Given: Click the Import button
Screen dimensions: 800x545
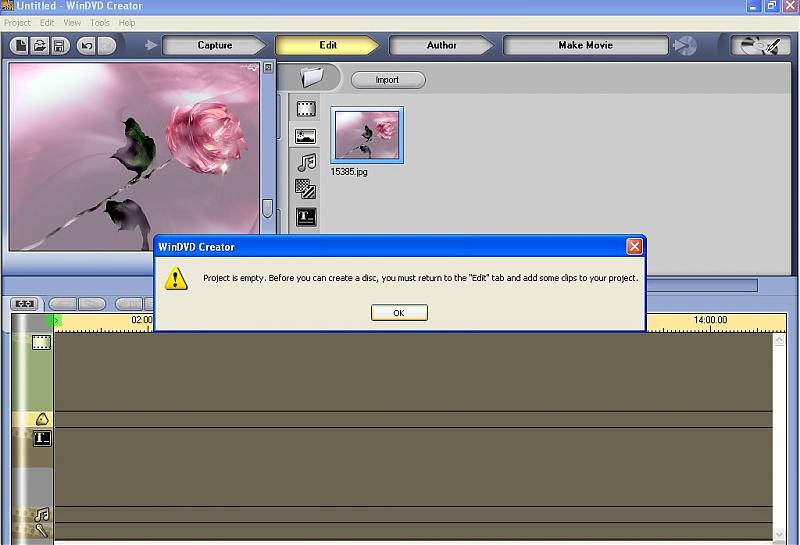Looking at the screenshot, I should click(388, 80).
